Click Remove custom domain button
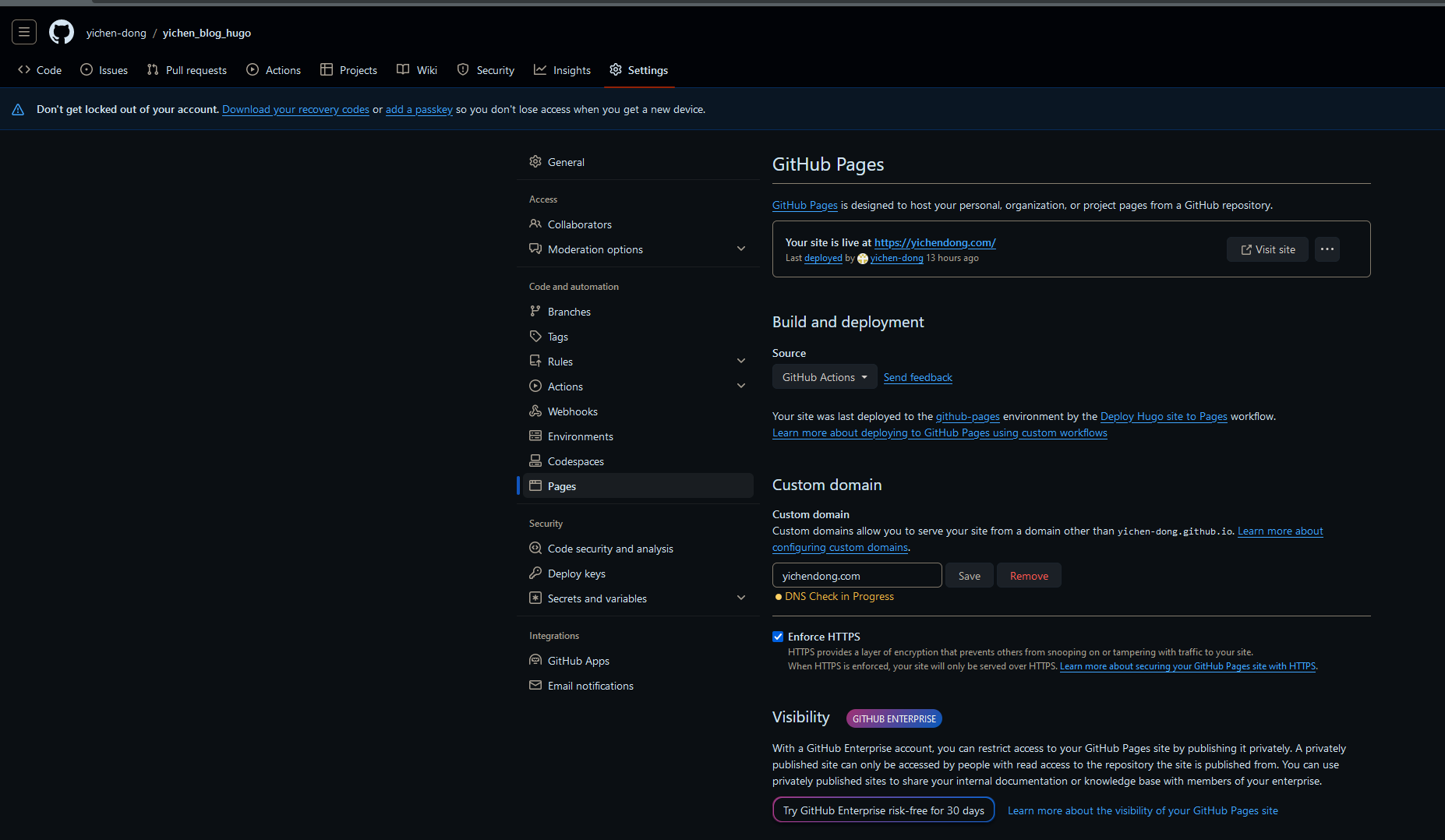The height and width of the screenshot is (840, 1445). (x=1029, y=576)
